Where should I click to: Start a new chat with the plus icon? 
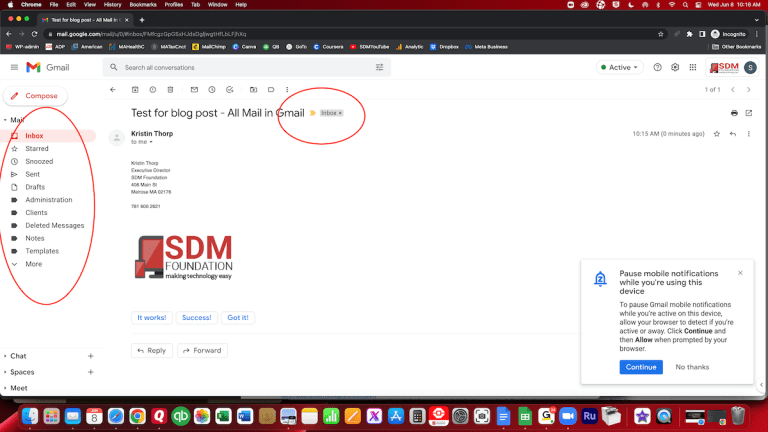tap(91, 356)
